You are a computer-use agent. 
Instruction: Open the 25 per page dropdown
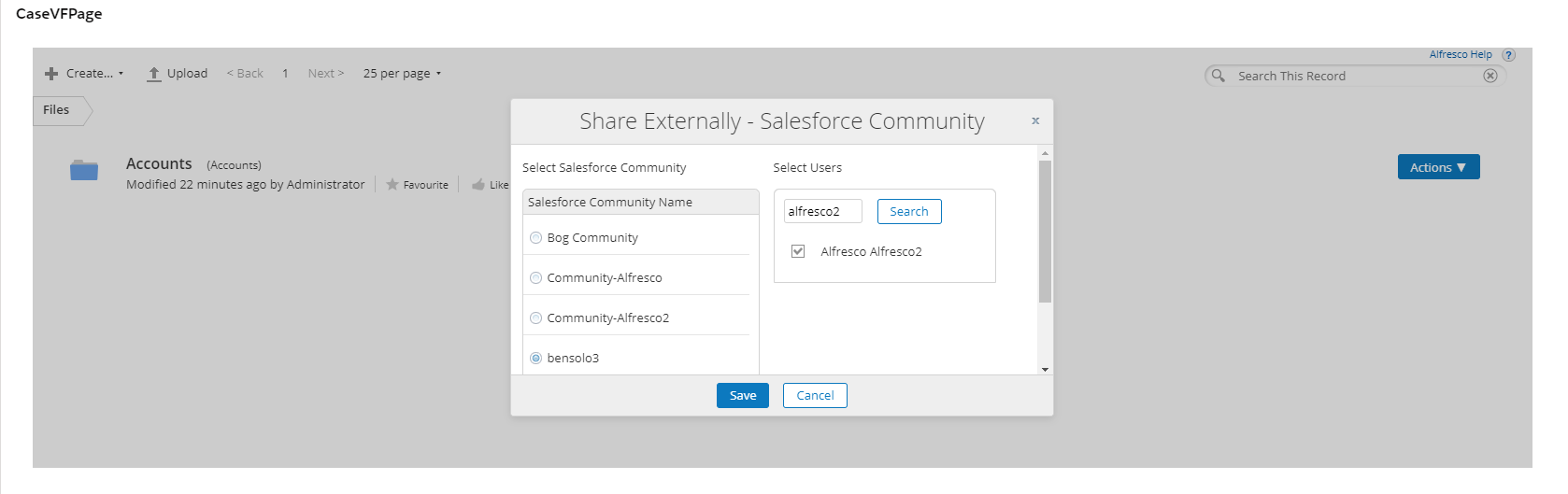tap(402, 74)
